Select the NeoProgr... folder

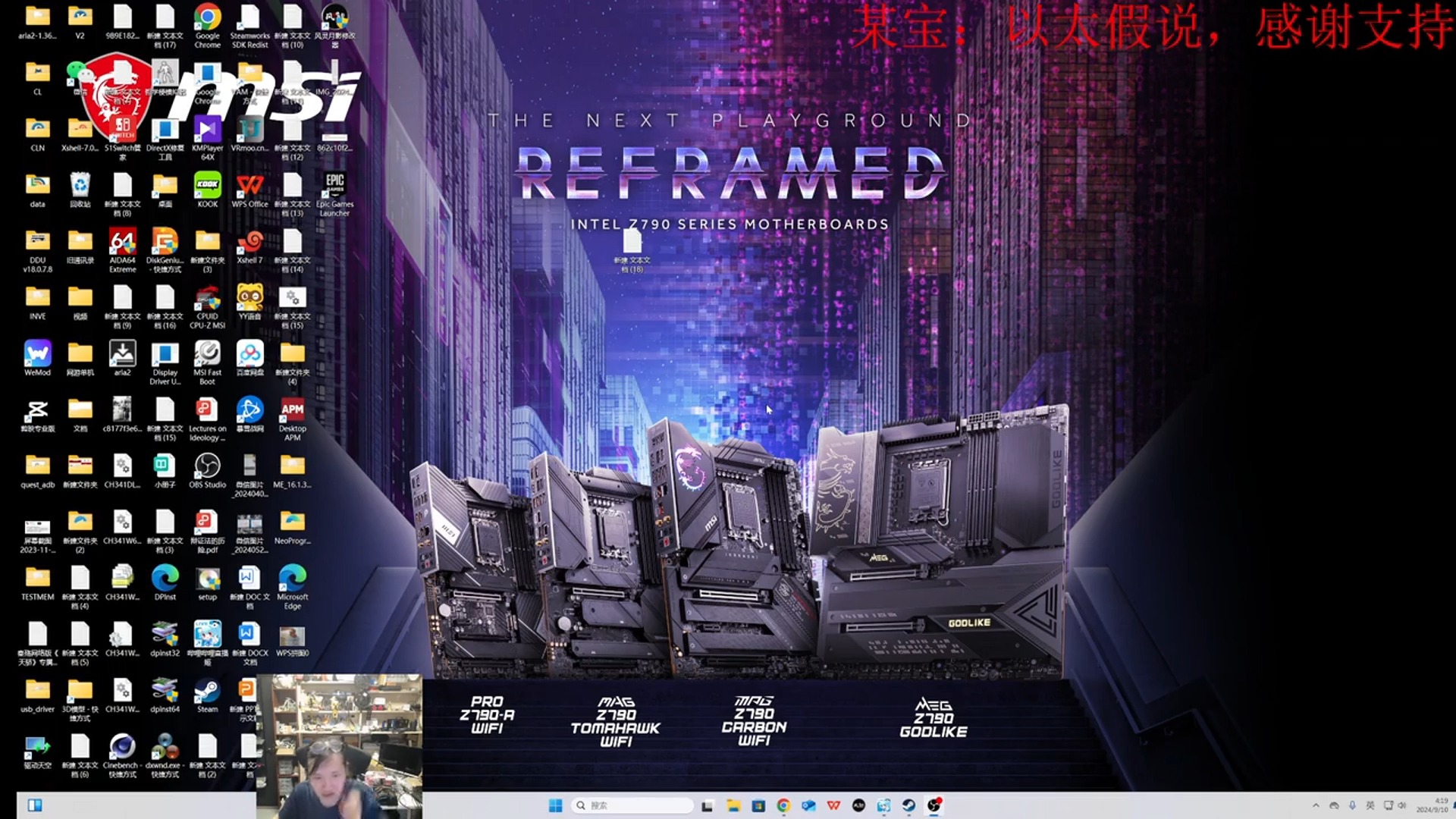pos(292,526)
